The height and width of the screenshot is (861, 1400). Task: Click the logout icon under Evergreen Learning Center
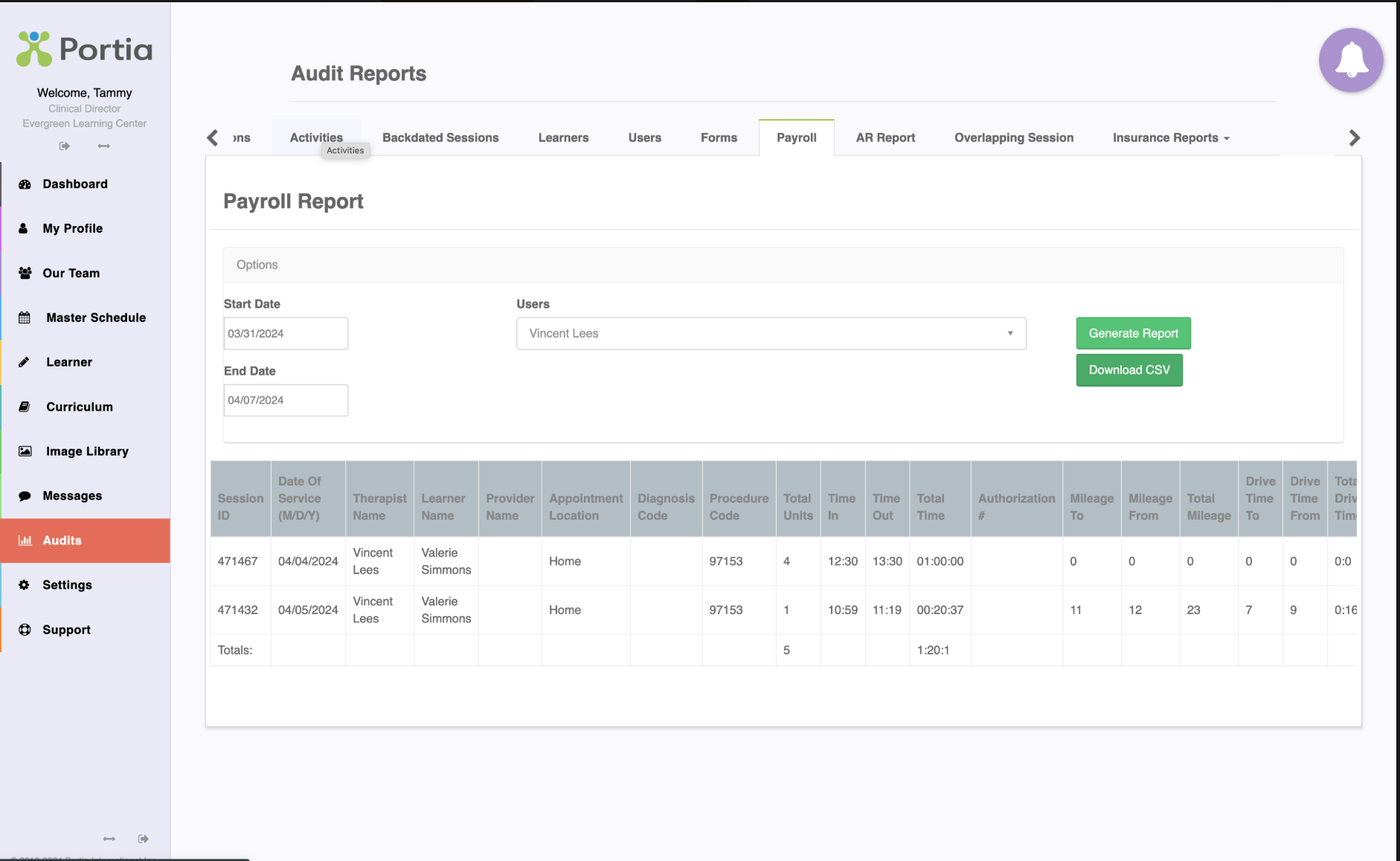pos(65,146)
